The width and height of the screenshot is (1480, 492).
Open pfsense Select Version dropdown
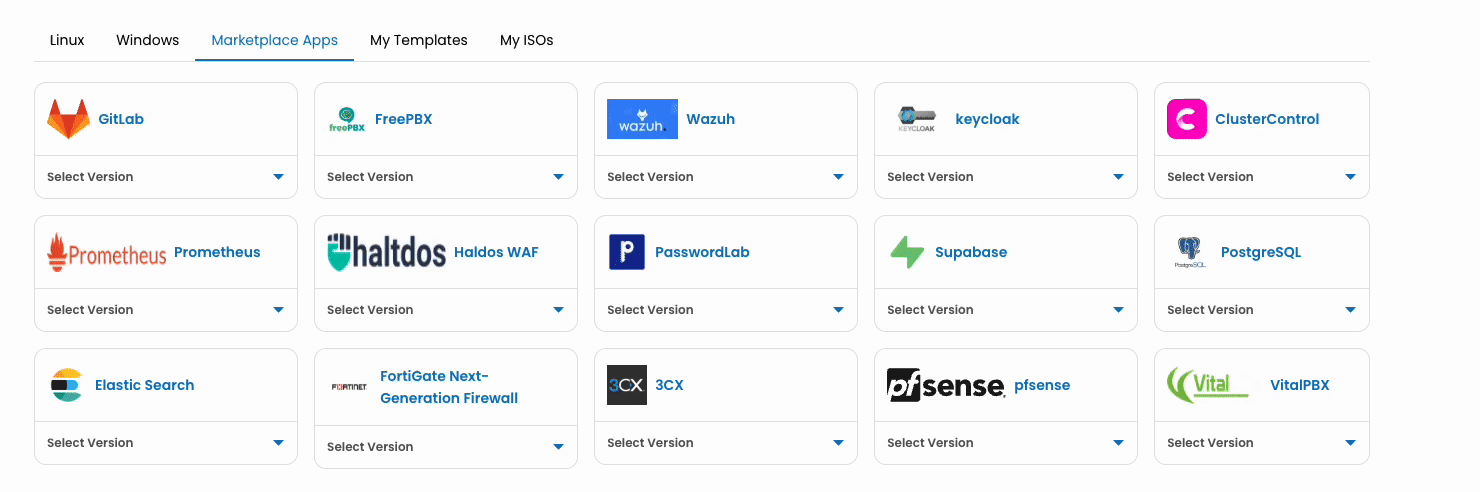1006,443
